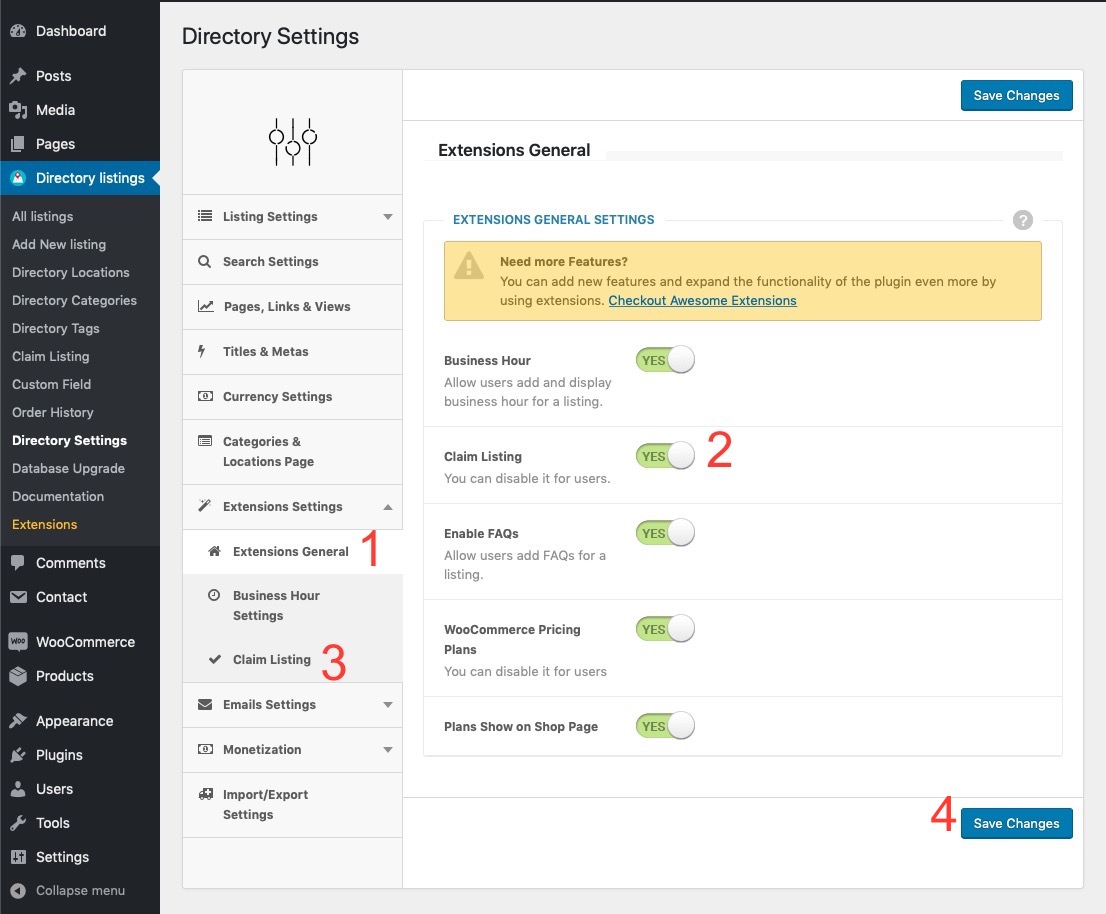Click the Tools wrench icon
This screenshot has height=914, width=1106.
pos(18,823)
